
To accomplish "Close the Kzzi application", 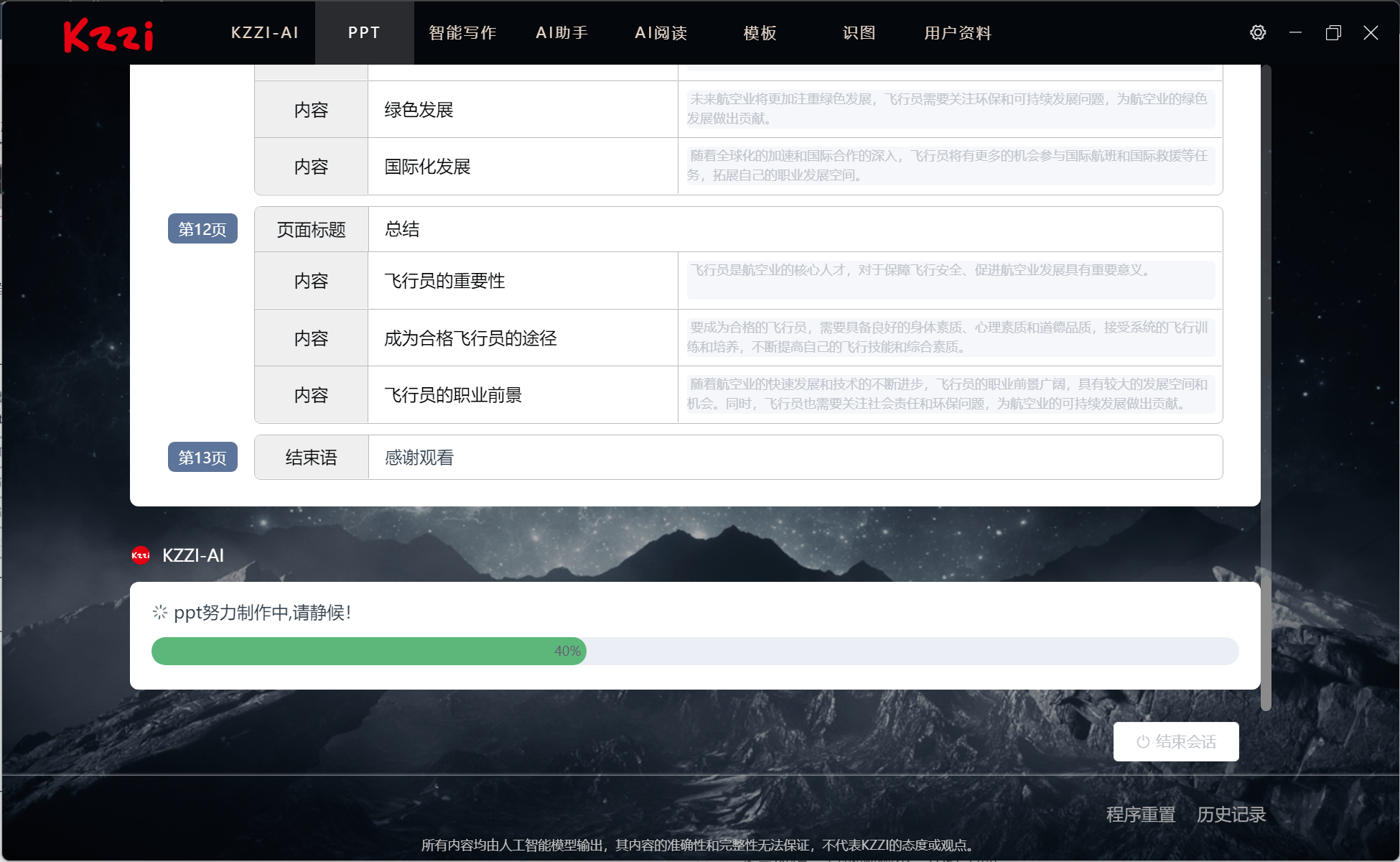I will [x=1371, y=32].
